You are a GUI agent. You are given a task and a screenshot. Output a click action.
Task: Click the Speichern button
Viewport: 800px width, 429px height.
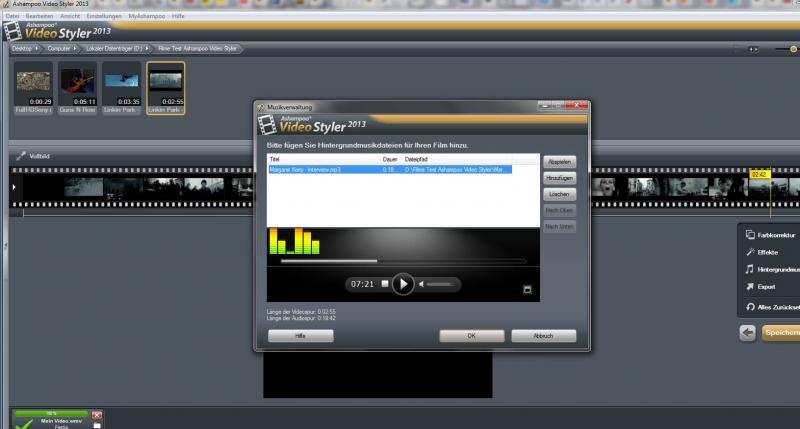[781, 333]
